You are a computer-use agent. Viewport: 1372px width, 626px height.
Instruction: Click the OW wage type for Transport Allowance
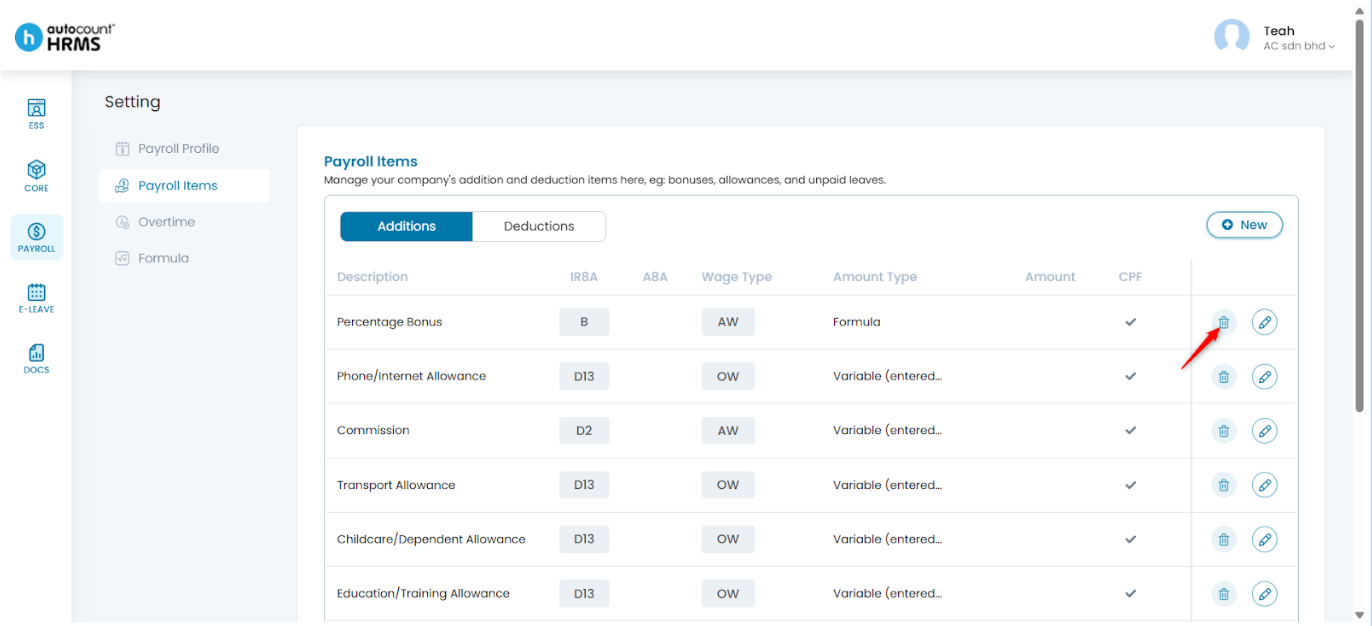[x=728, y=485]
